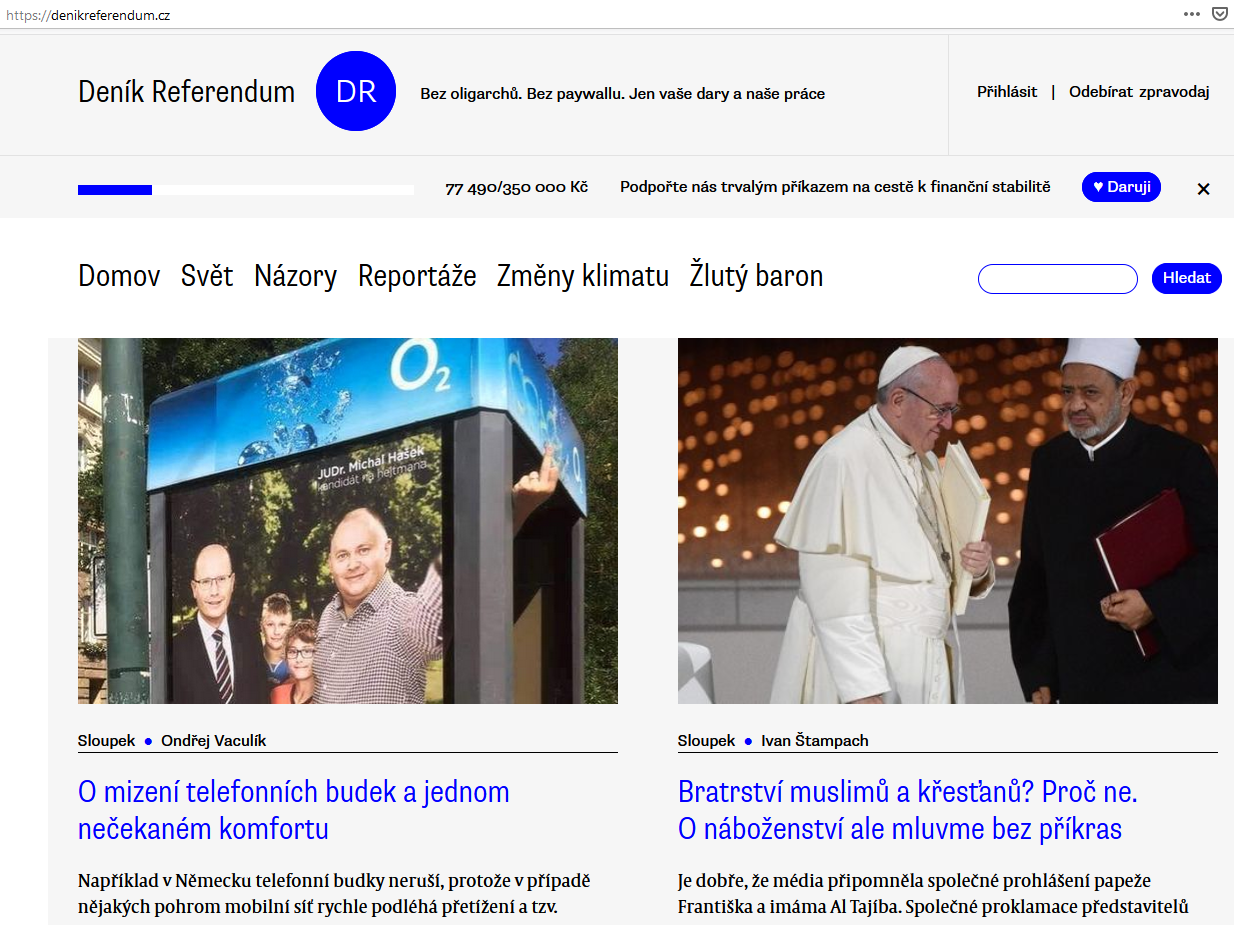Click the excerpt starting Například v Německu

click(334, 894)
